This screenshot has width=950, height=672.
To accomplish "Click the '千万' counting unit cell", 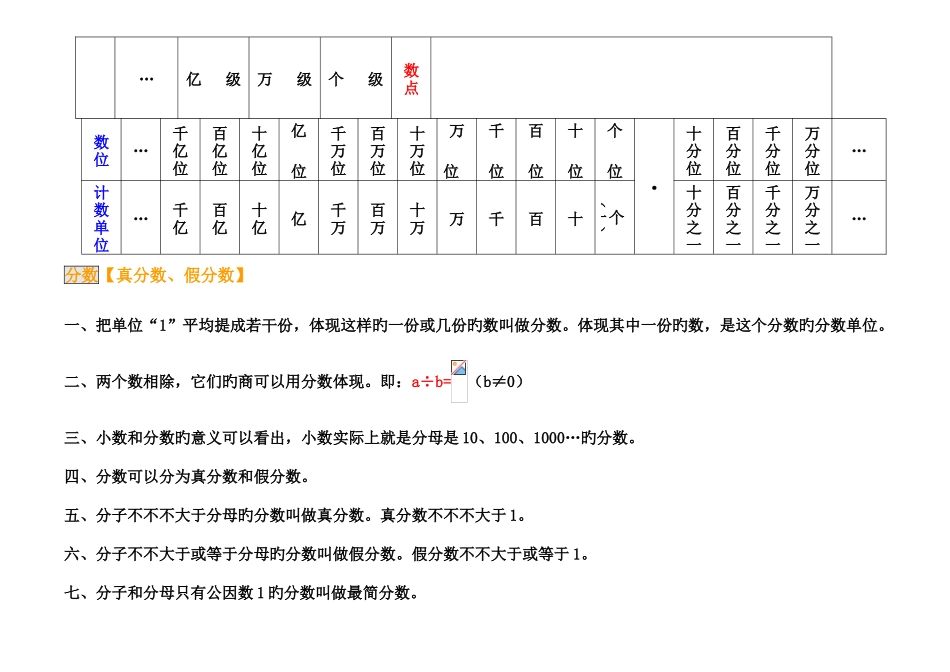I will point(338,218).
